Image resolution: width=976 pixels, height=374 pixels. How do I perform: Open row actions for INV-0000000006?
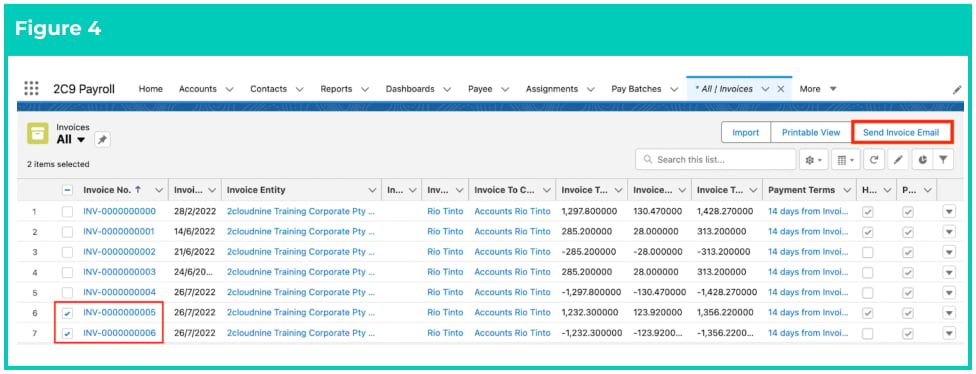click(949, 333)
